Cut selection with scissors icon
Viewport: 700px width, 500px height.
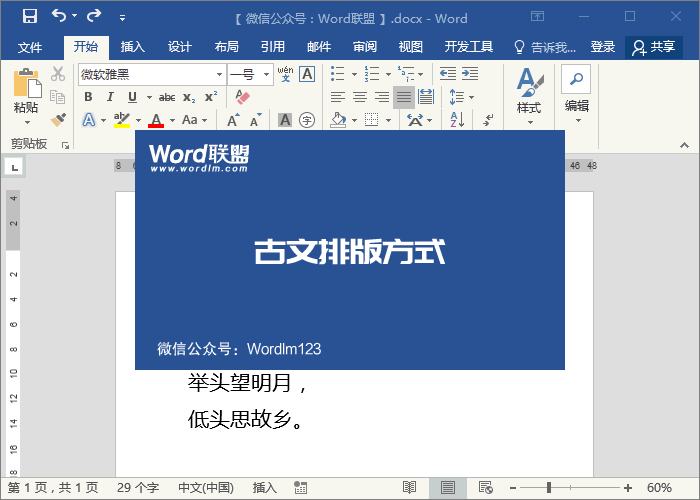(58, 74)
